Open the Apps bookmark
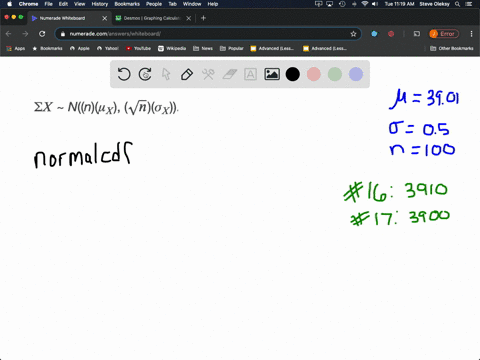 pos(16,48)
